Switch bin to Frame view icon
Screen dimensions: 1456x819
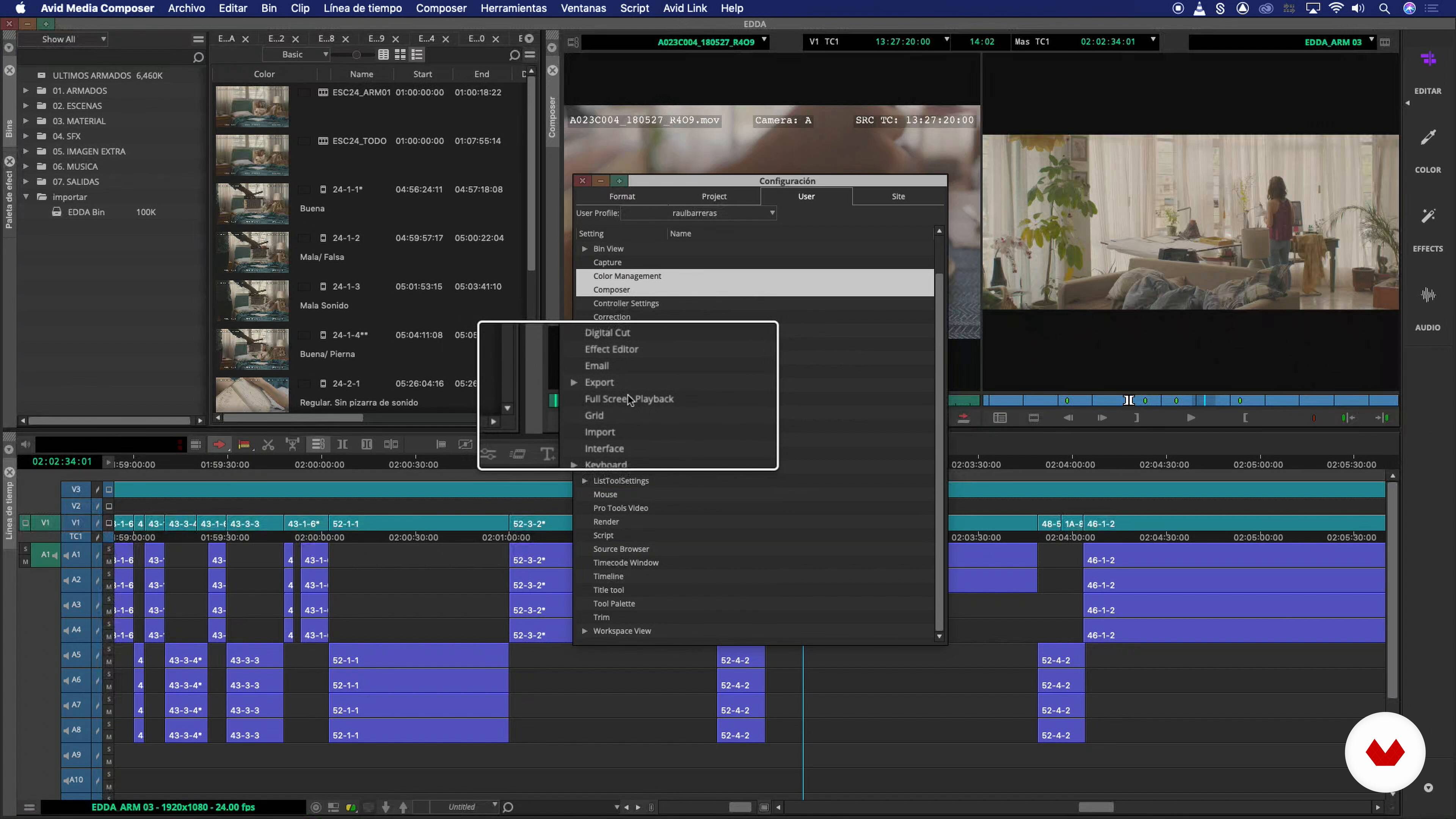point(400,55)
